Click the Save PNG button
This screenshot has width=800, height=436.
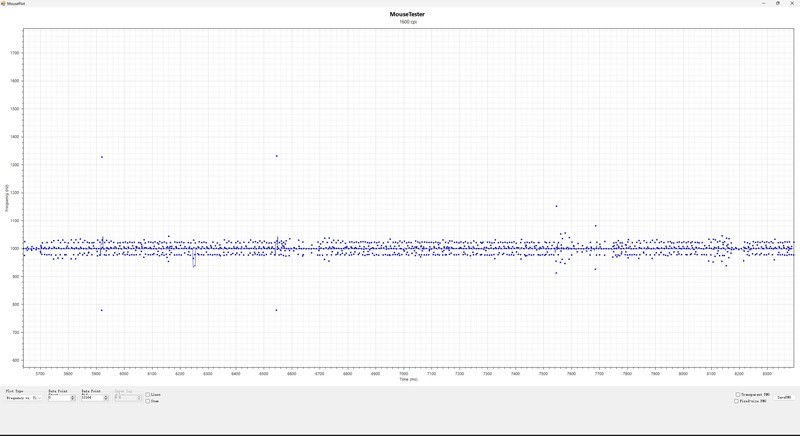click(x=785, y=398)
